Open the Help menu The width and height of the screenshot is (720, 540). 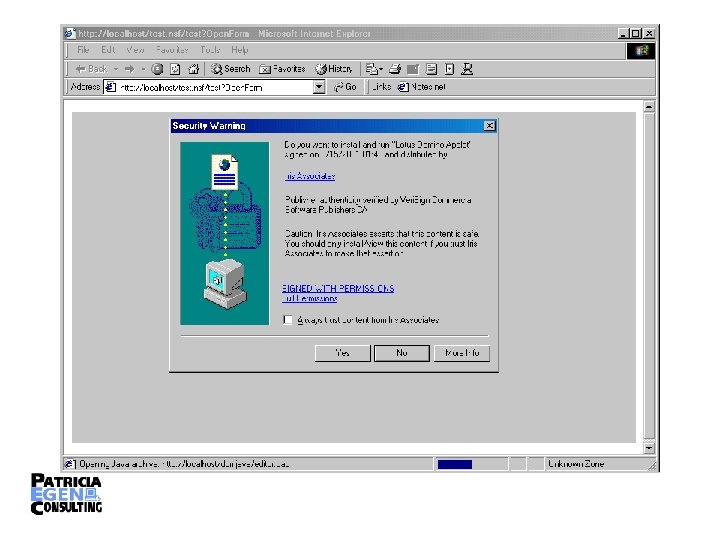pos(239,50)
